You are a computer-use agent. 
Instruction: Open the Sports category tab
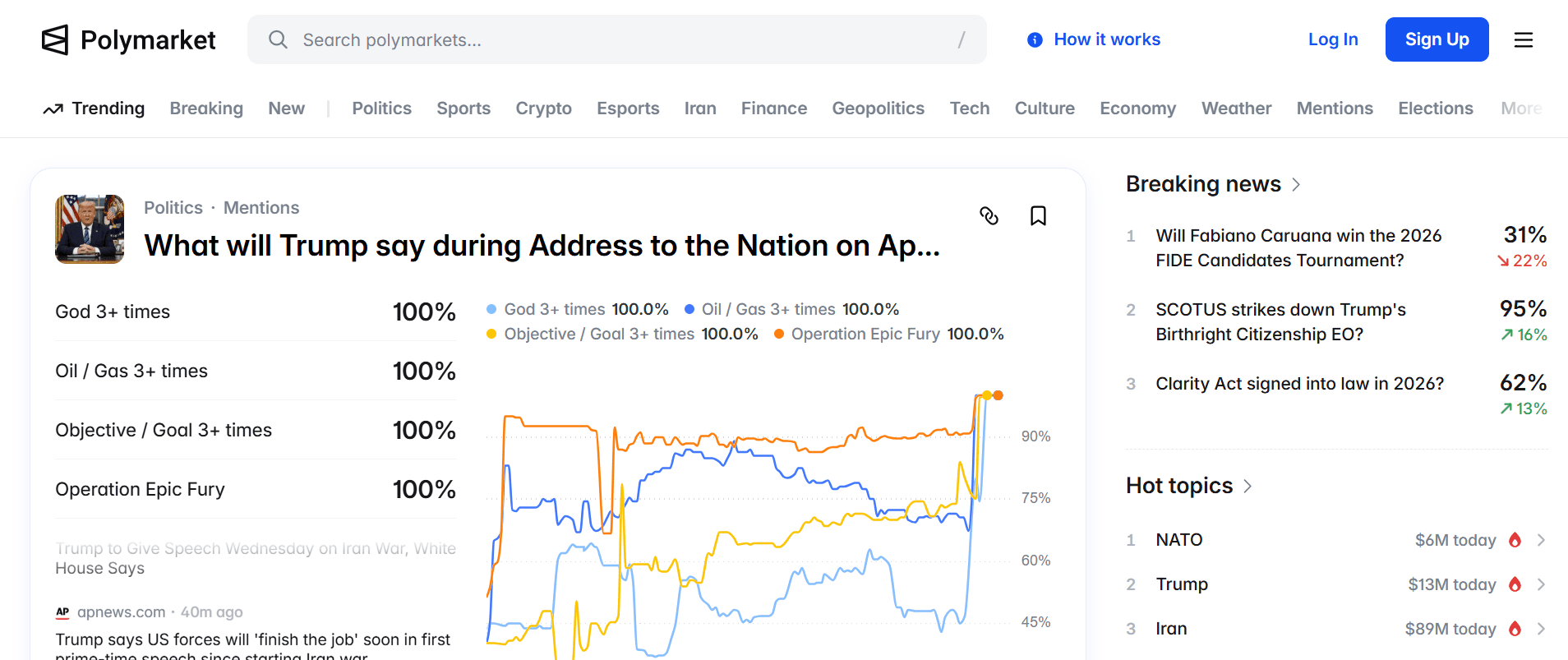463,108
